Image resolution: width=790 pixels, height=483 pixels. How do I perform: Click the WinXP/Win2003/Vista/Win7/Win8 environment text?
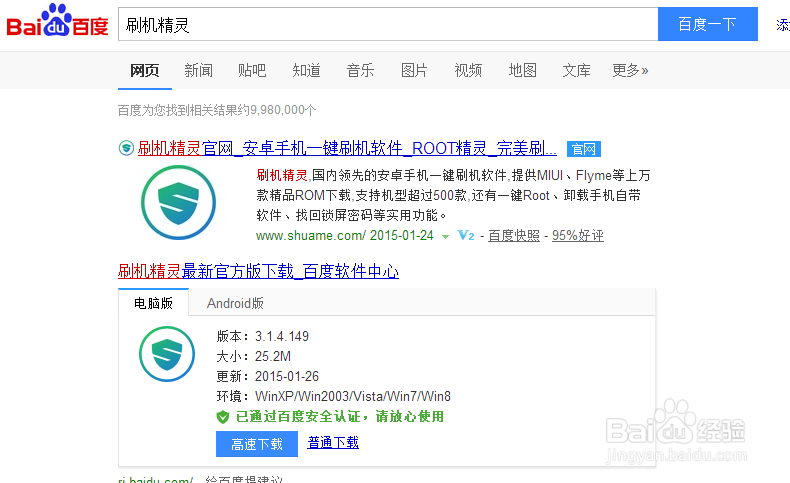pos(353,397)
